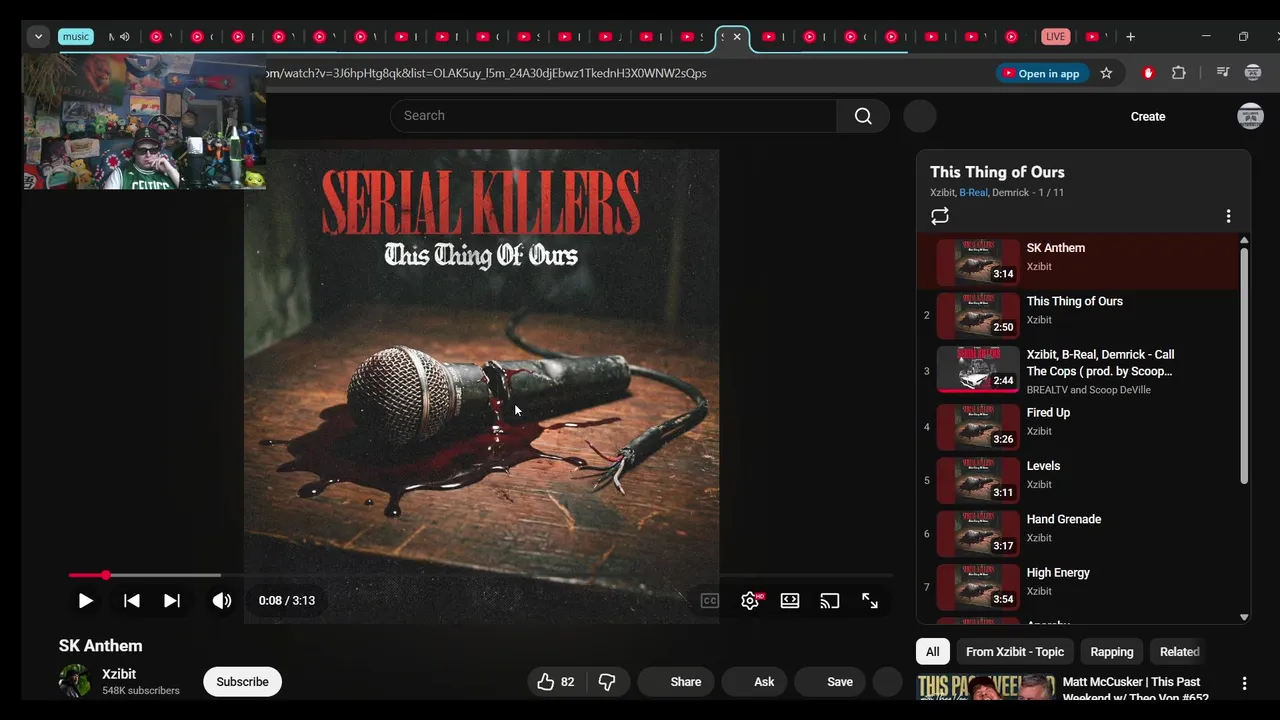Toggle closed captions on the player
This screenshot has height=720, width=1280.
pyautogui.click(x=710, y=601)
